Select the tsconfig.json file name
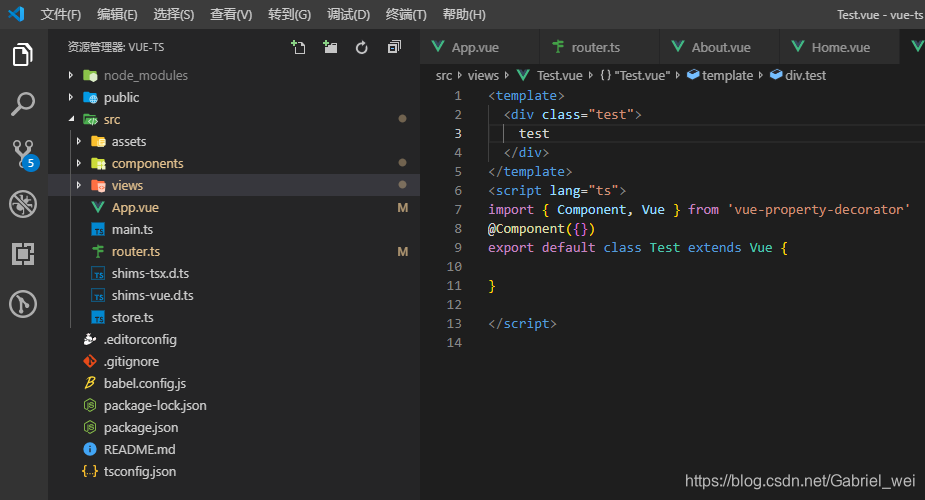This screenshot has height=500, width=925. pos(140,471)
